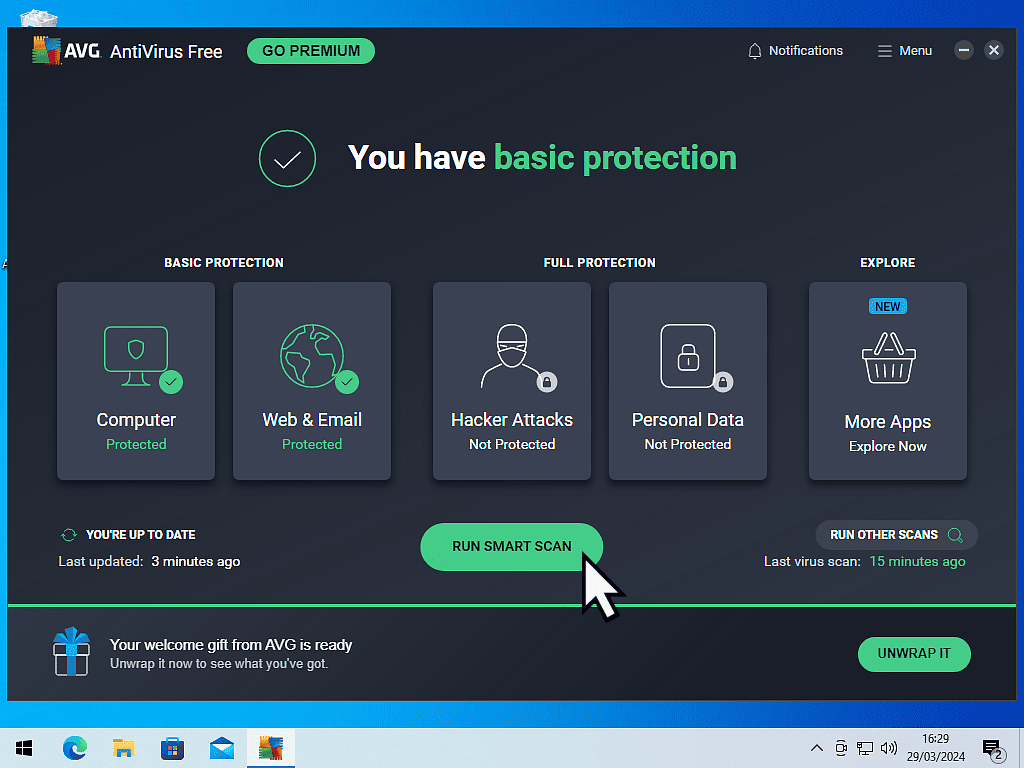The width and height of the screenshot is (1024, 768).
Task: Click Protected status under Web & Email
Action: tap(312, 444)
